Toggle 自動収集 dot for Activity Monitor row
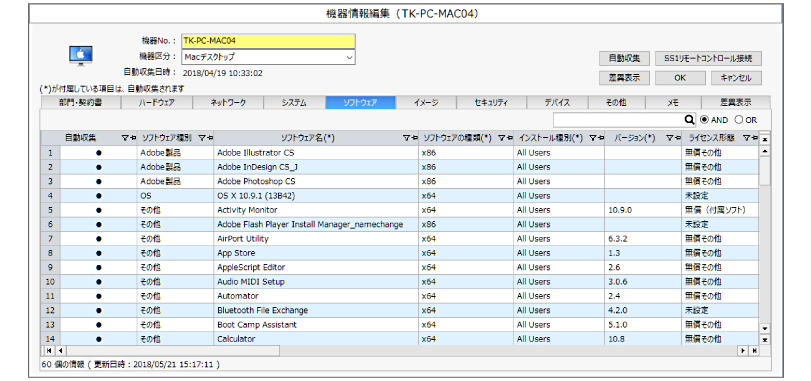 [x=99, y=210]
